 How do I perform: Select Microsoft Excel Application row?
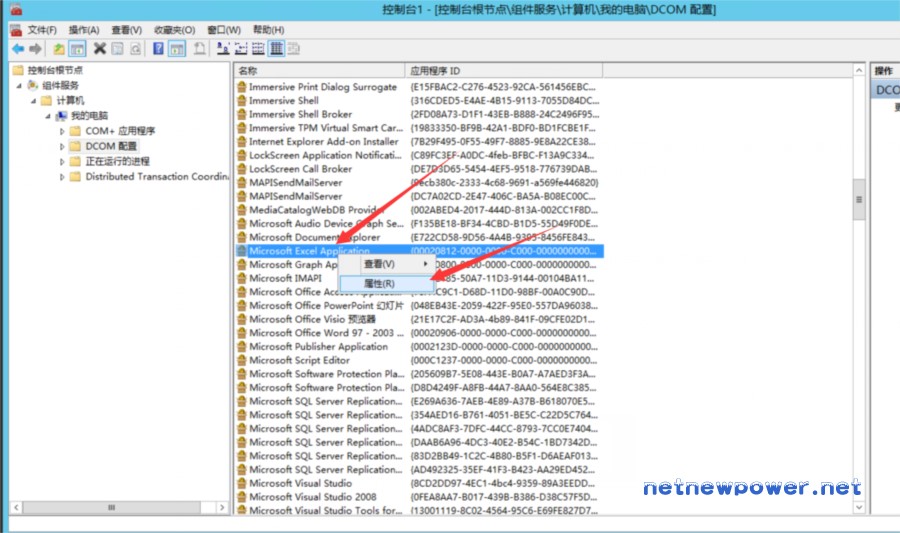(x=419, y=251)
